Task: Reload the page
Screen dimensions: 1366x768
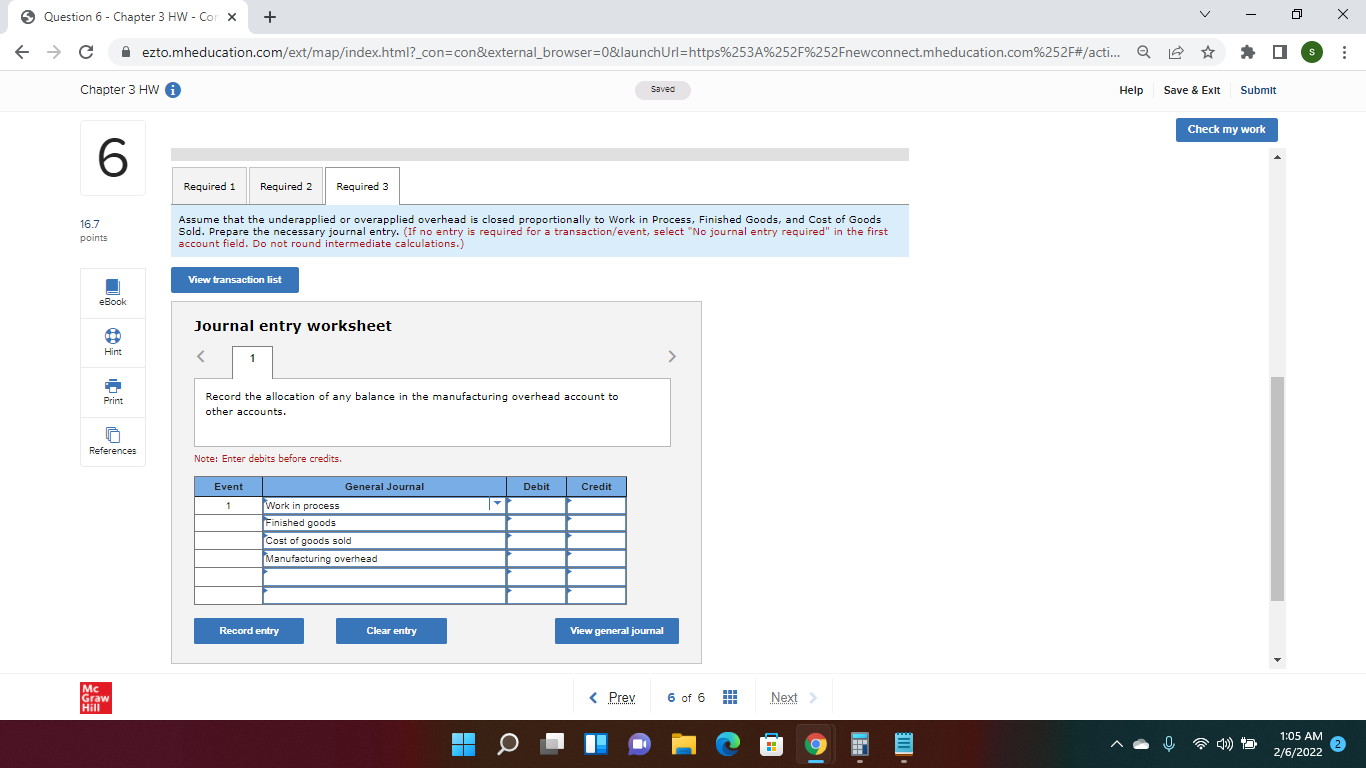Action: 86,52
